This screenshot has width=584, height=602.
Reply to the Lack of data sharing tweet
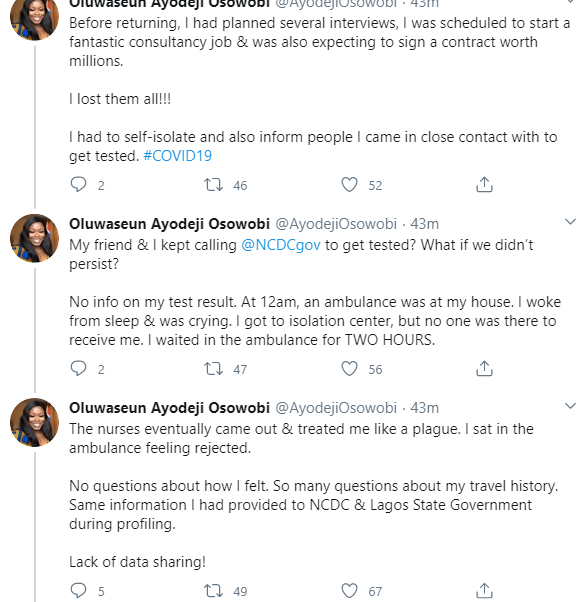pyautogui.click(x=79, y=590)
